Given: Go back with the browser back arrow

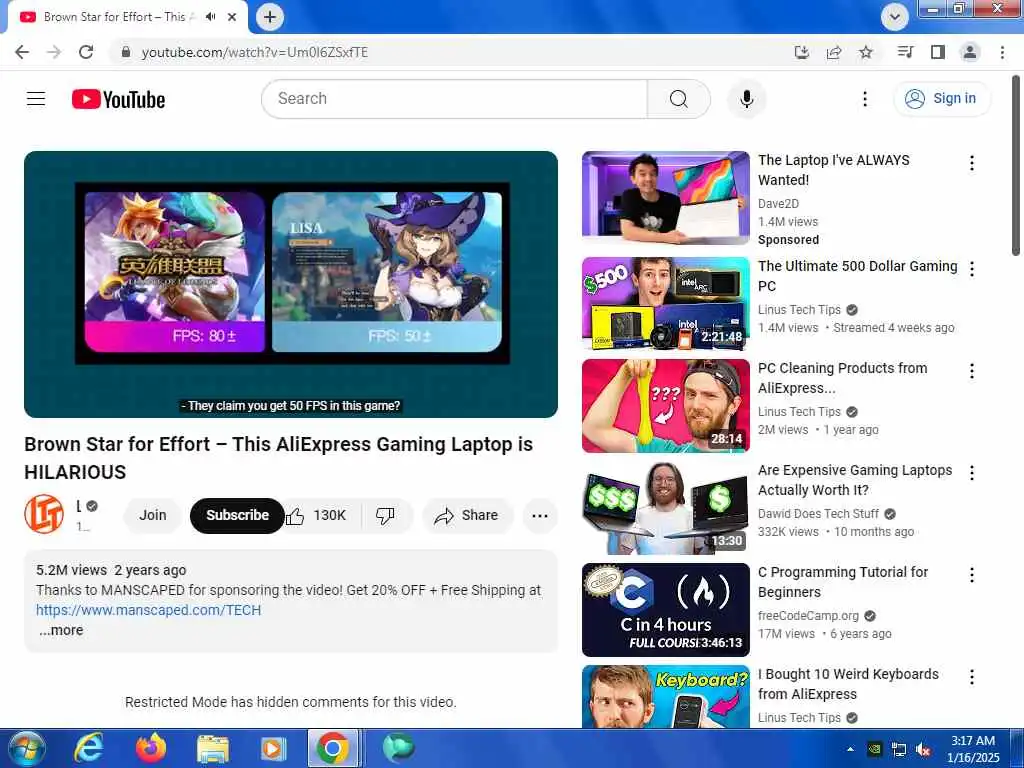Looking at the screenshot, I should [x=22, y=52].
